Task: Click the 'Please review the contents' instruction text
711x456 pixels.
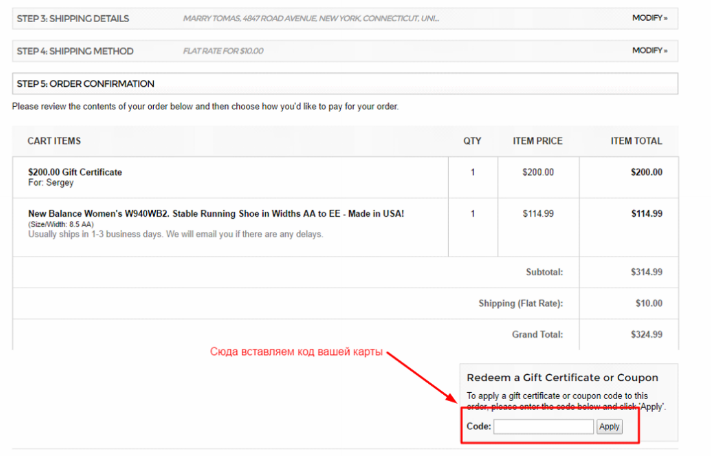Action: 205,107
